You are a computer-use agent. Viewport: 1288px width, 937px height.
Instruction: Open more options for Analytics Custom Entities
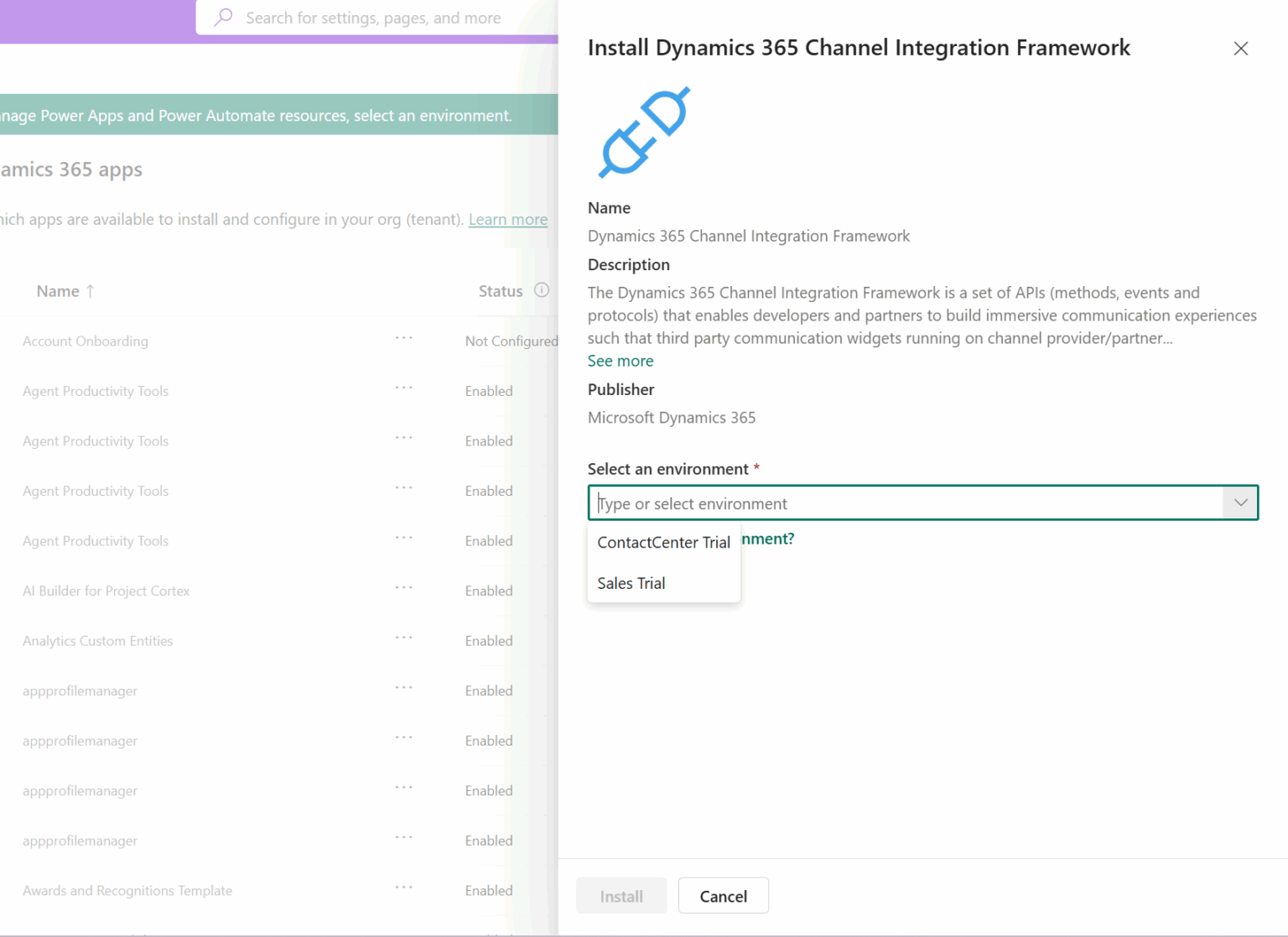(x=404, y=638)
